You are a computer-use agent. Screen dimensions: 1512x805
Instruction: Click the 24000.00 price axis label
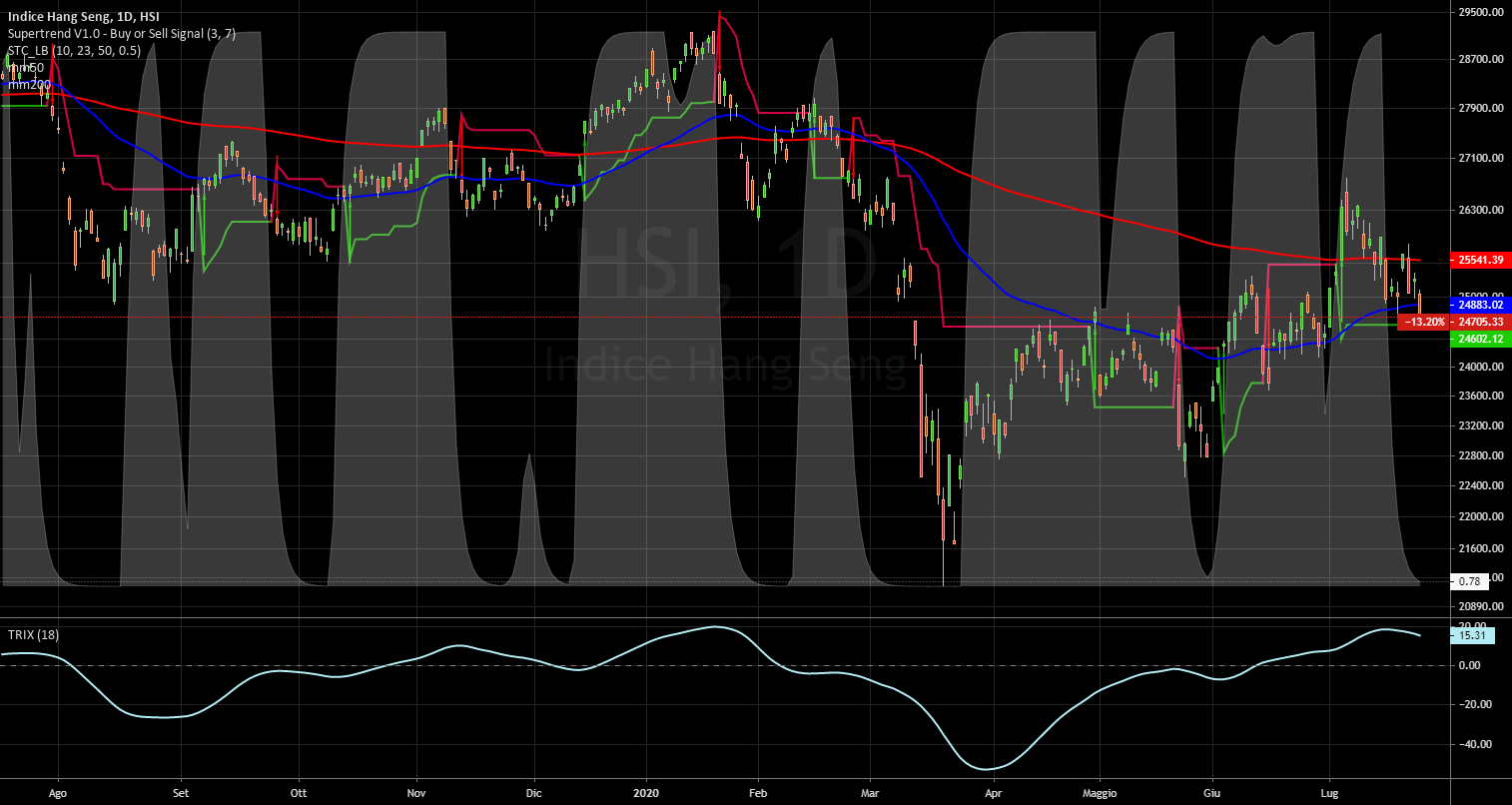[x=1481, y=368]
